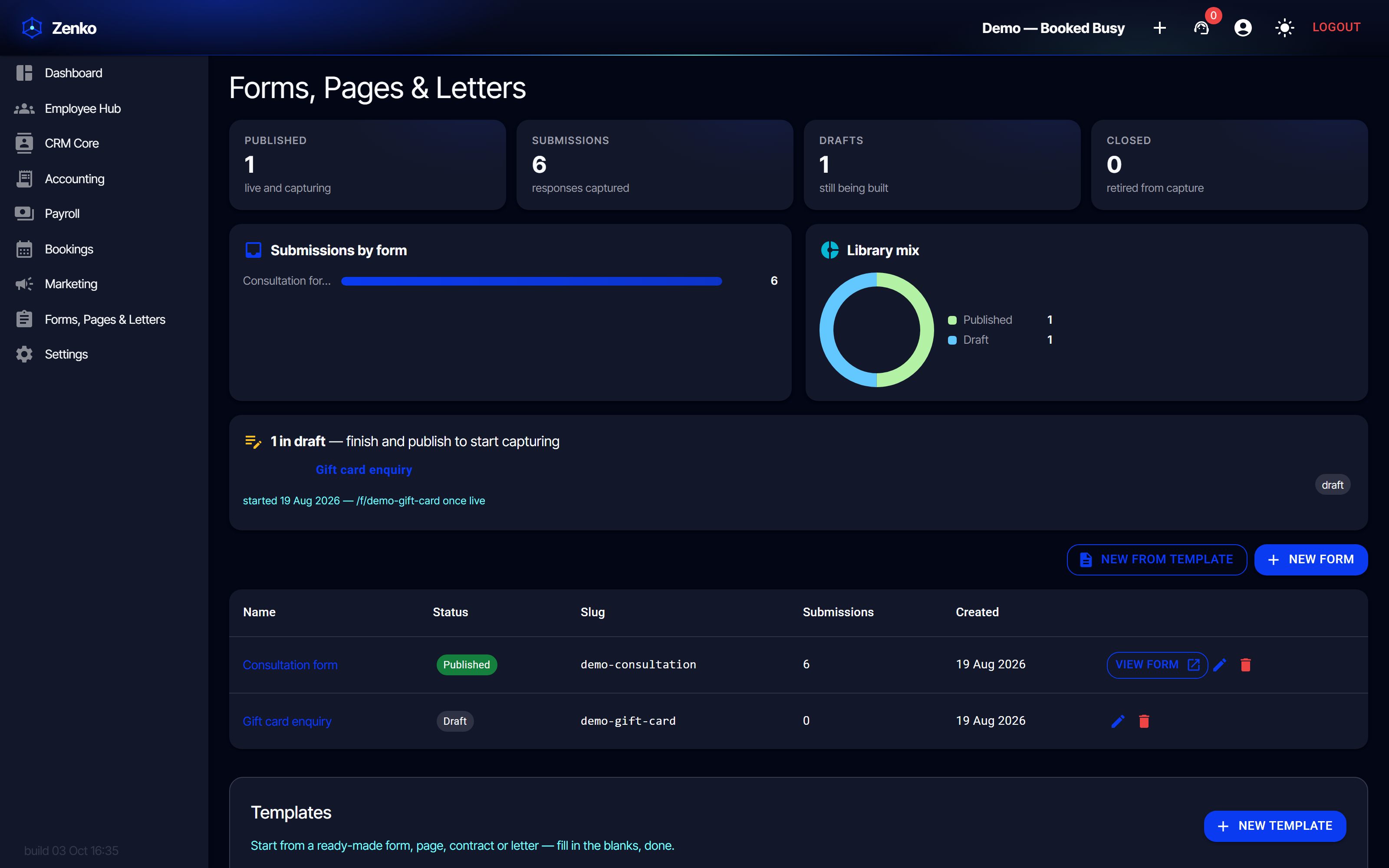Click the Employee Hub people icon

pyautogui.click(x=24, y=108)
